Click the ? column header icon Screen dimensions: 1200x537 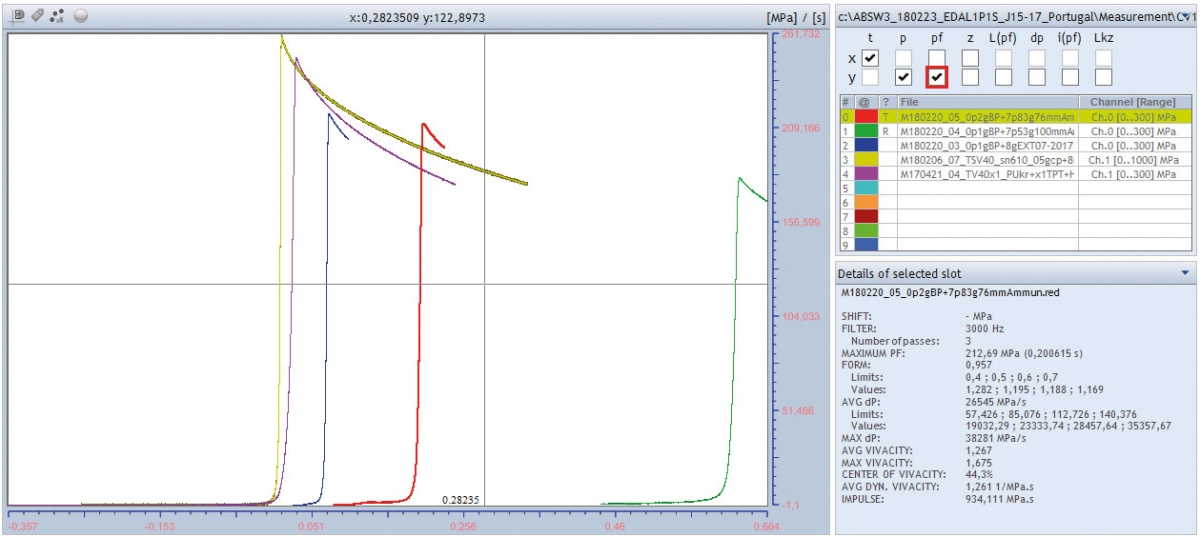885,102
